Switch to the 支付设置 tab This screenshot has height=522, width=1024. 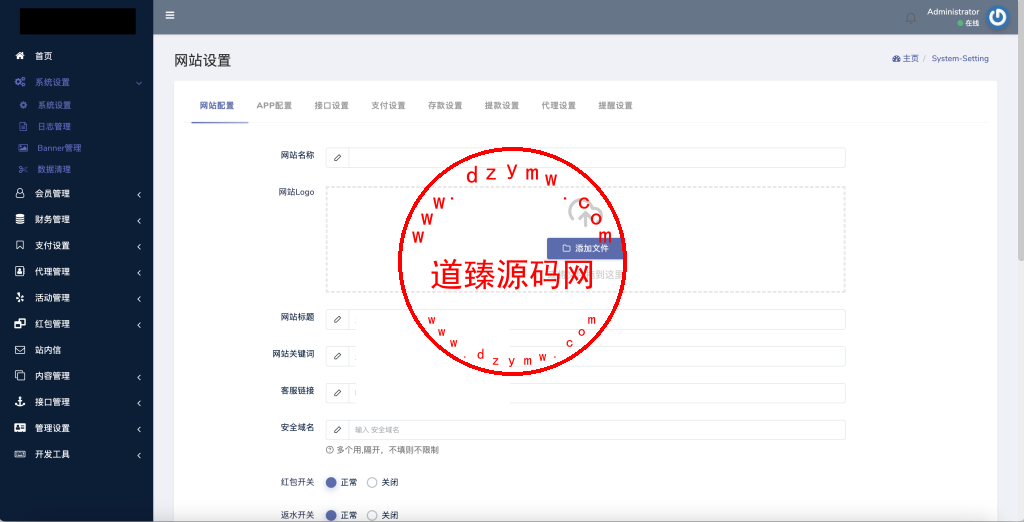[388, 106]
